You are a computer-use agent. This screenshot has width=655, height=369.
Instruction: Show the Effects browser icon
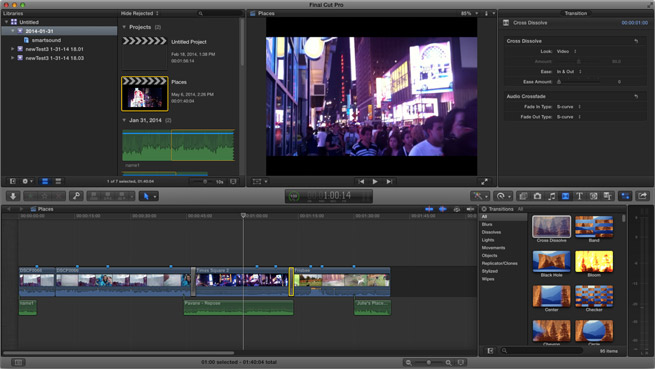click(x=523, y=196)
